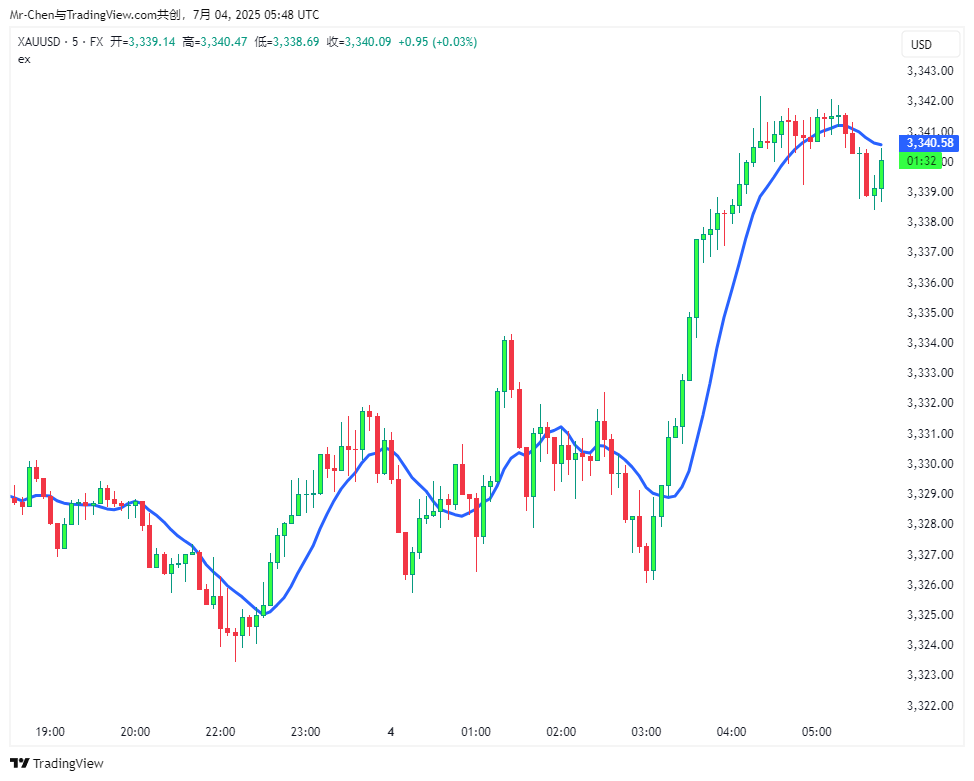This screenshot has width=974, height=781.
Task: Click the close price value 3,340.09
Action: 368,42
